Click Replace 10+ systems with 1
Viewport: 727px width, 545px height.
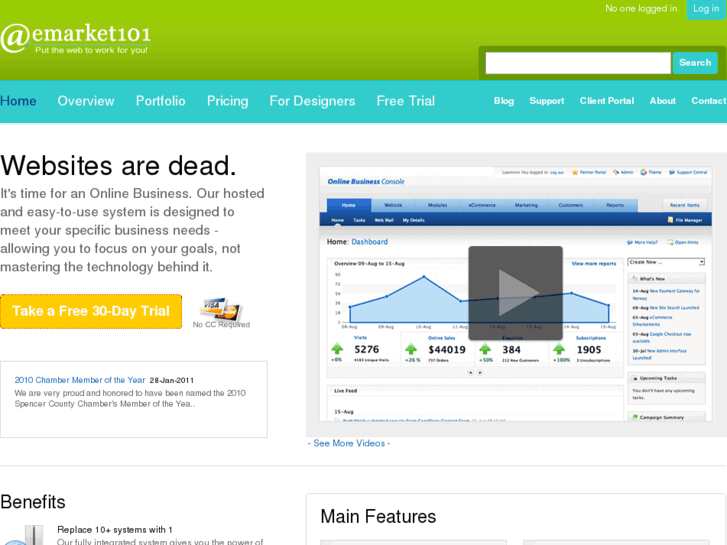coord(115,530)
